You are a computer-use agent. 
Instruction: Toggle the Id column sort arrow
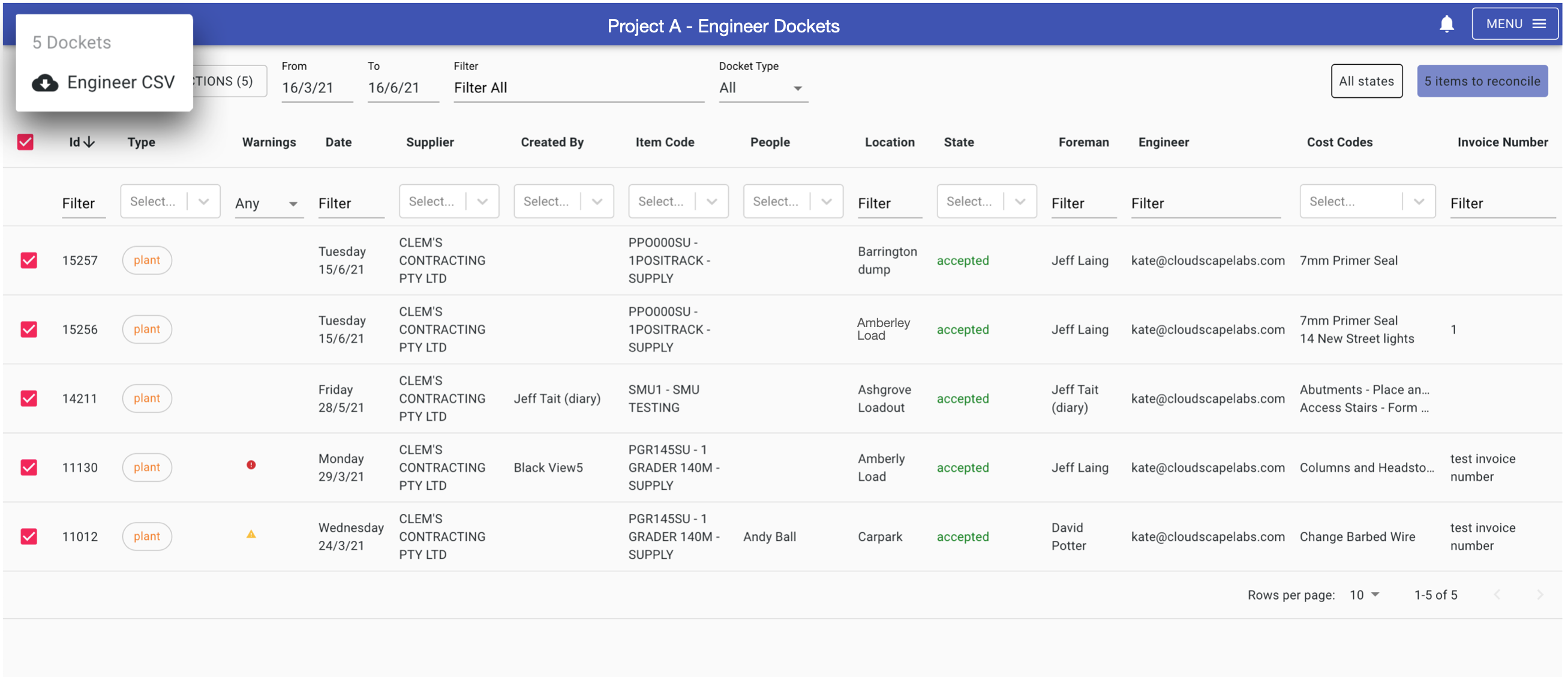(x=89, y=140)
